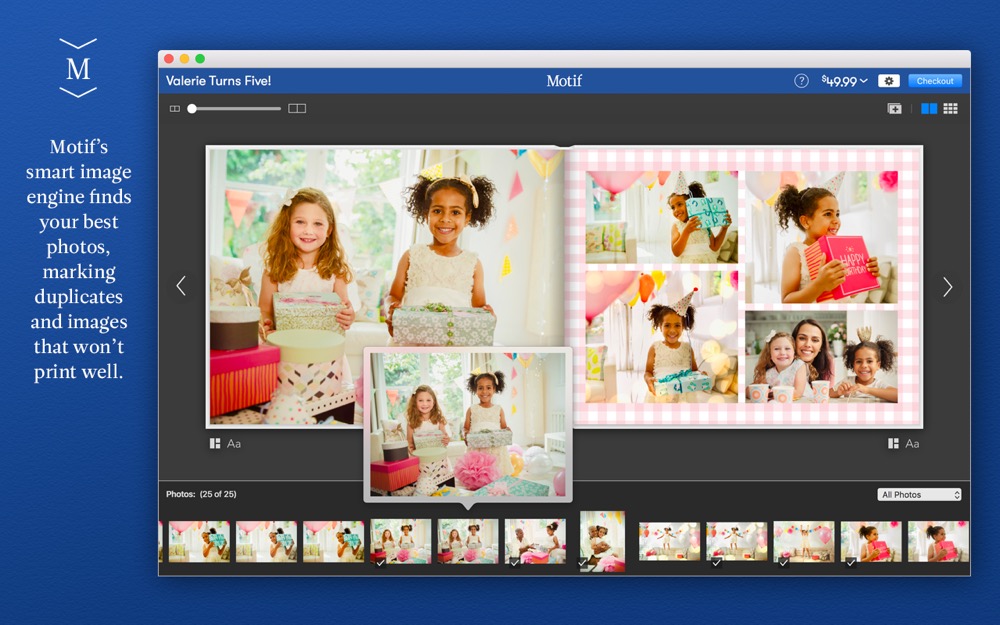1000x625 pixels.
Task: Open the All Photos filter dropdown
Action: [920, 495]
